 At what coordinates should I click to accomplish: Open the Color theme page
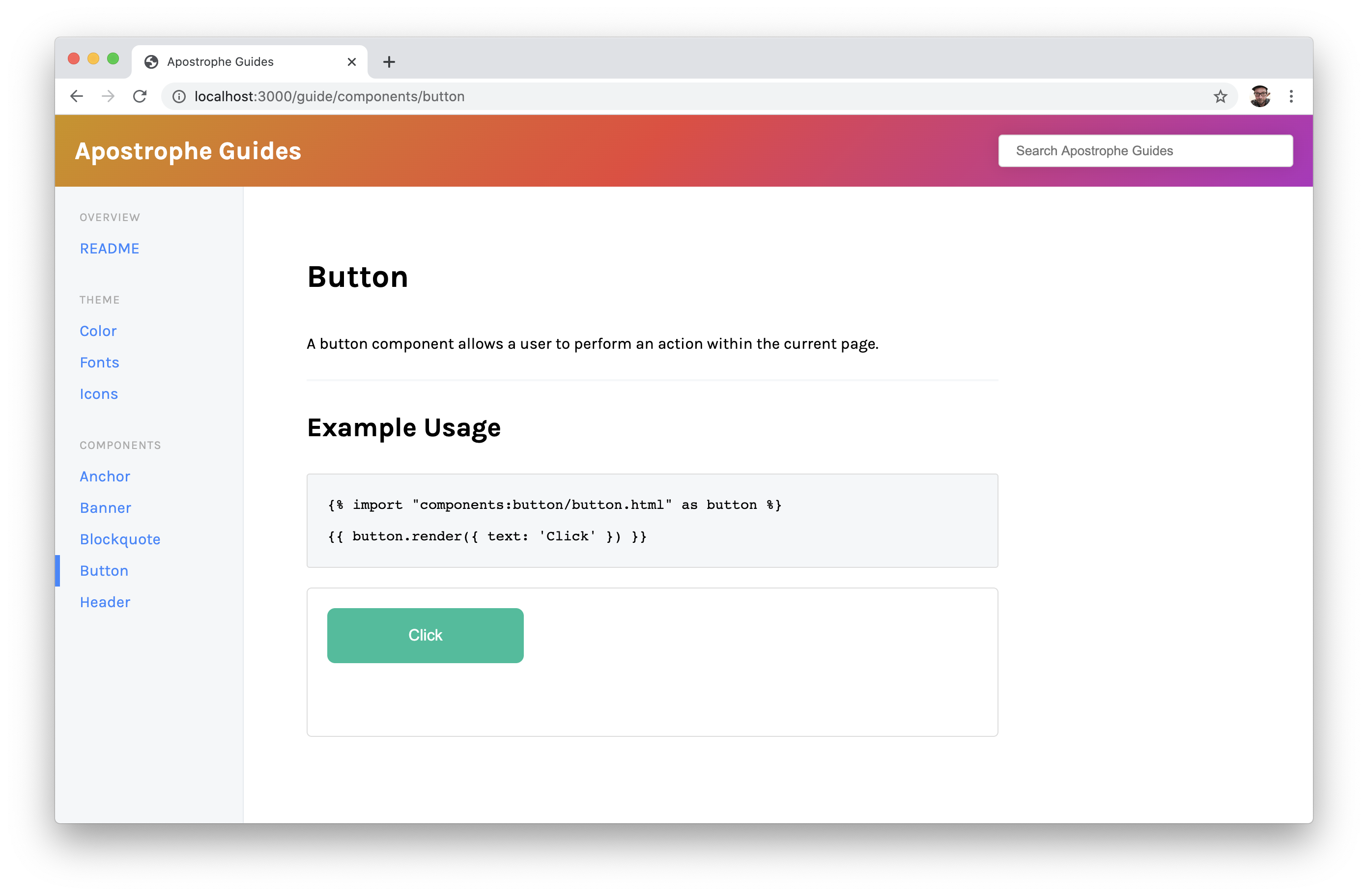[x=98, y=331]
